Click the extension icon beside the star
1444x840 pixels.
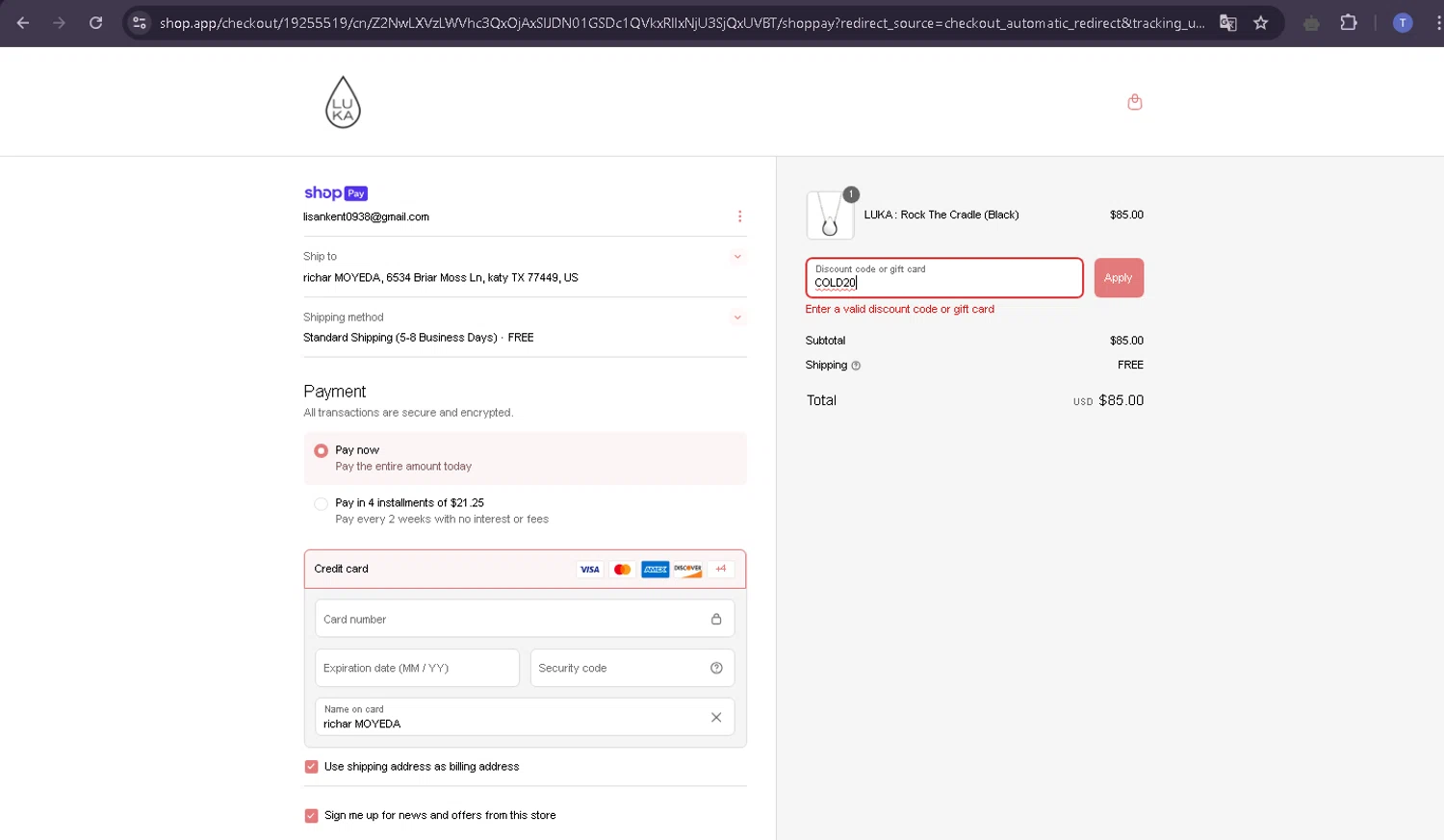click(1311, 23)
